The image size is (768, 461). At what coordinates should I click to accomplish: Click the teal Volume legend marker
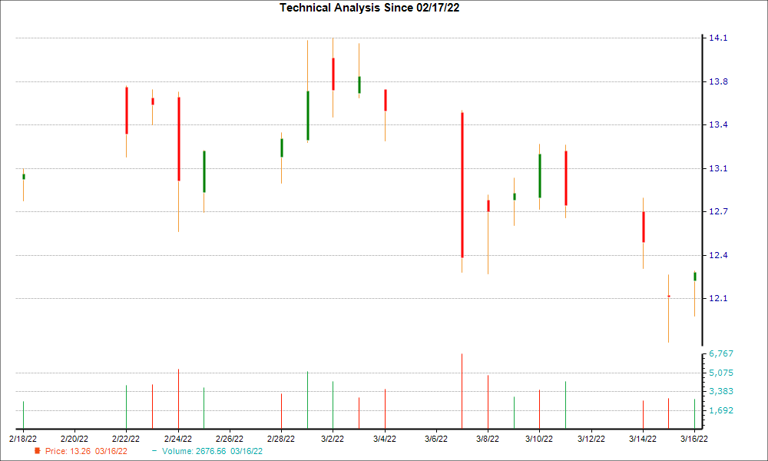pos(155,451)
